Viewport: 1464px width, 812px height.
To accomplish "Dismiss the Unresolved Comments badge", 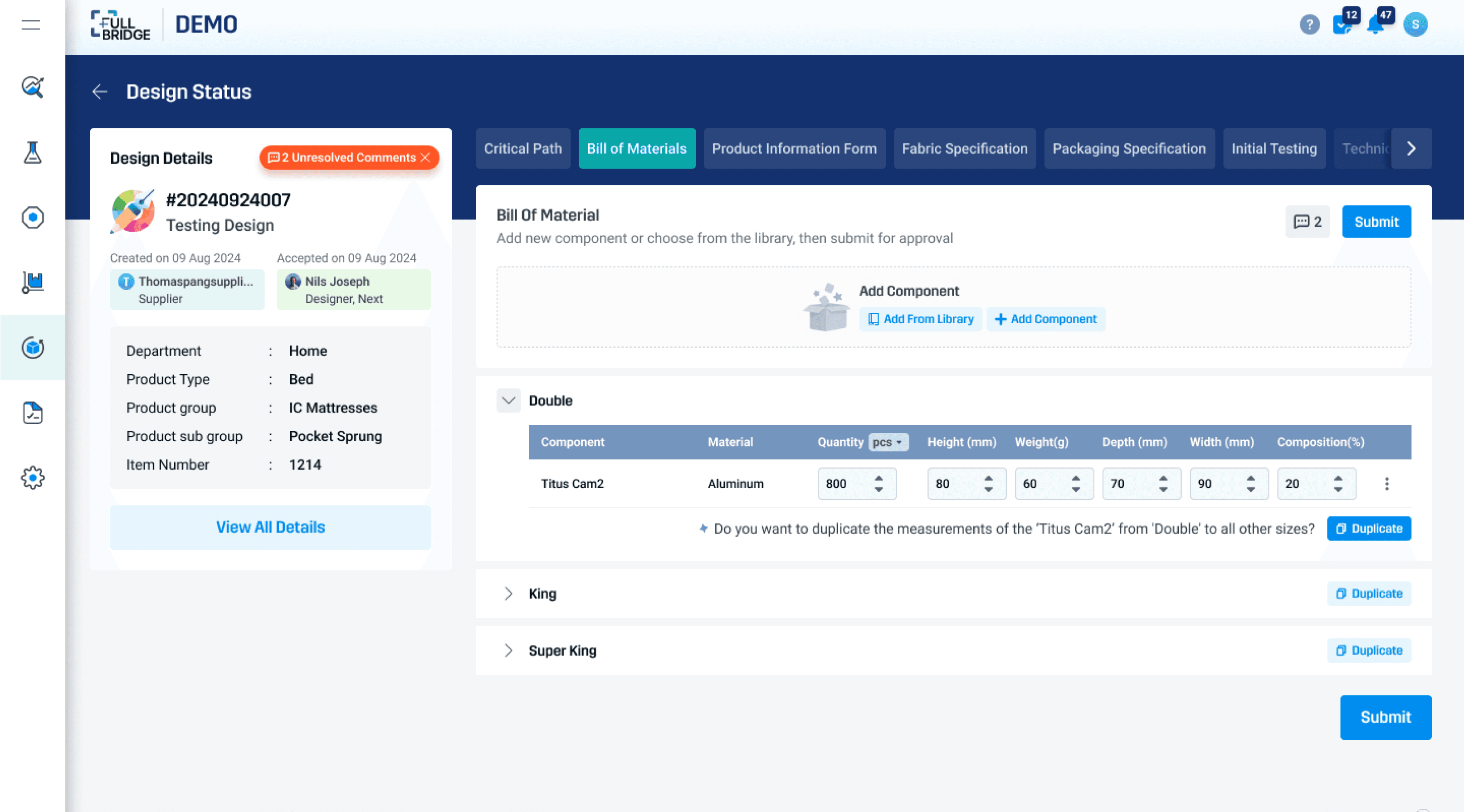I will (425, 157).
